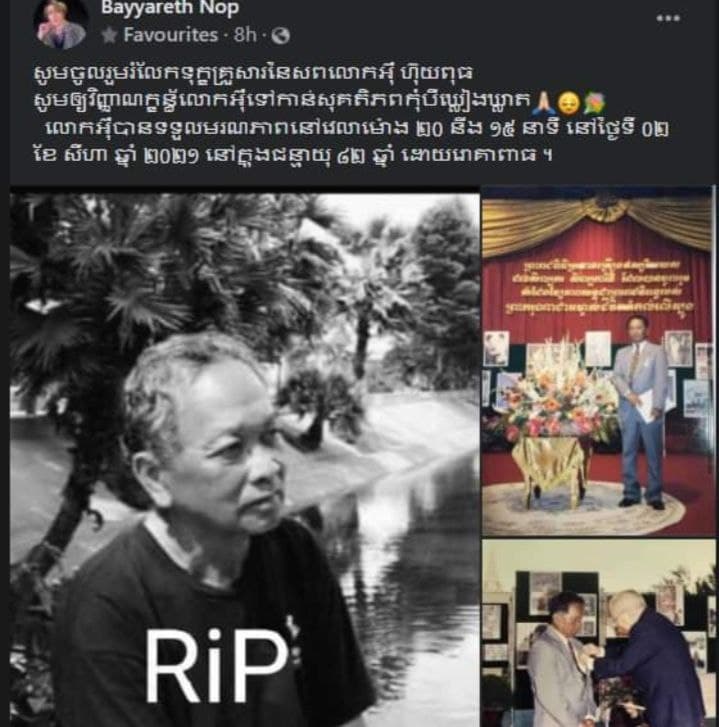719x727 pixels.
Task: Click the sad face emoji
Action: tap(568, 103)
